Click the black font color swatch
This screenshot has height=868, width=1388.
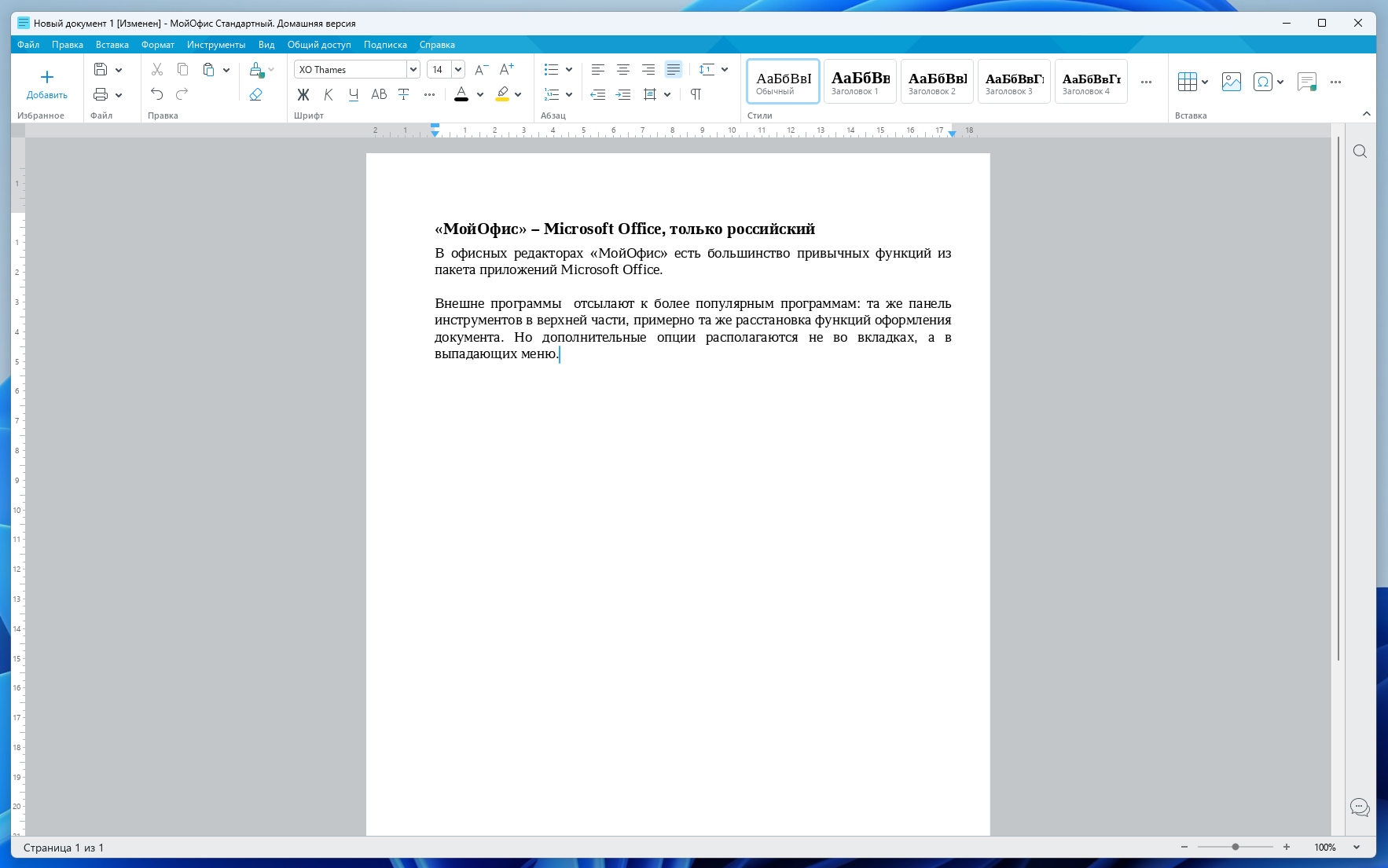coord(461,94)
